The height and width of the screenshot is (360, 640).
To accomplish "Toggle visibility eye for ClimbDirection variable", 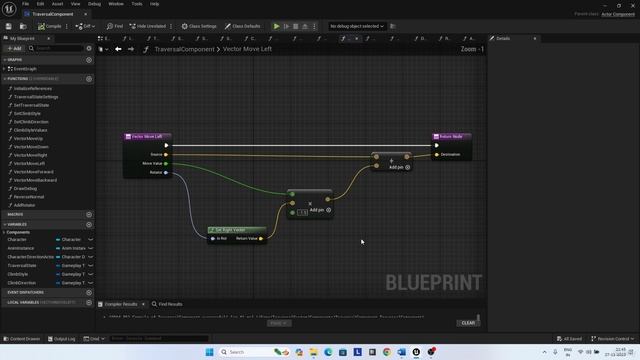I will click(x=91, y=283).
